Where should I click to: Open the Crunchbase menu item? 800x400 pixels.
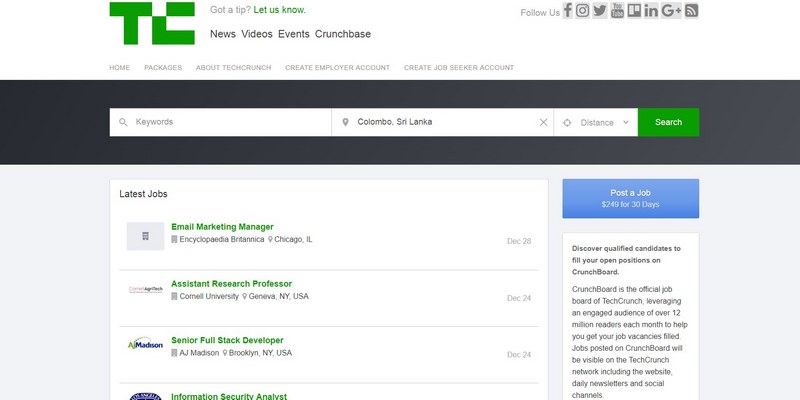click(x=343, y=34)
